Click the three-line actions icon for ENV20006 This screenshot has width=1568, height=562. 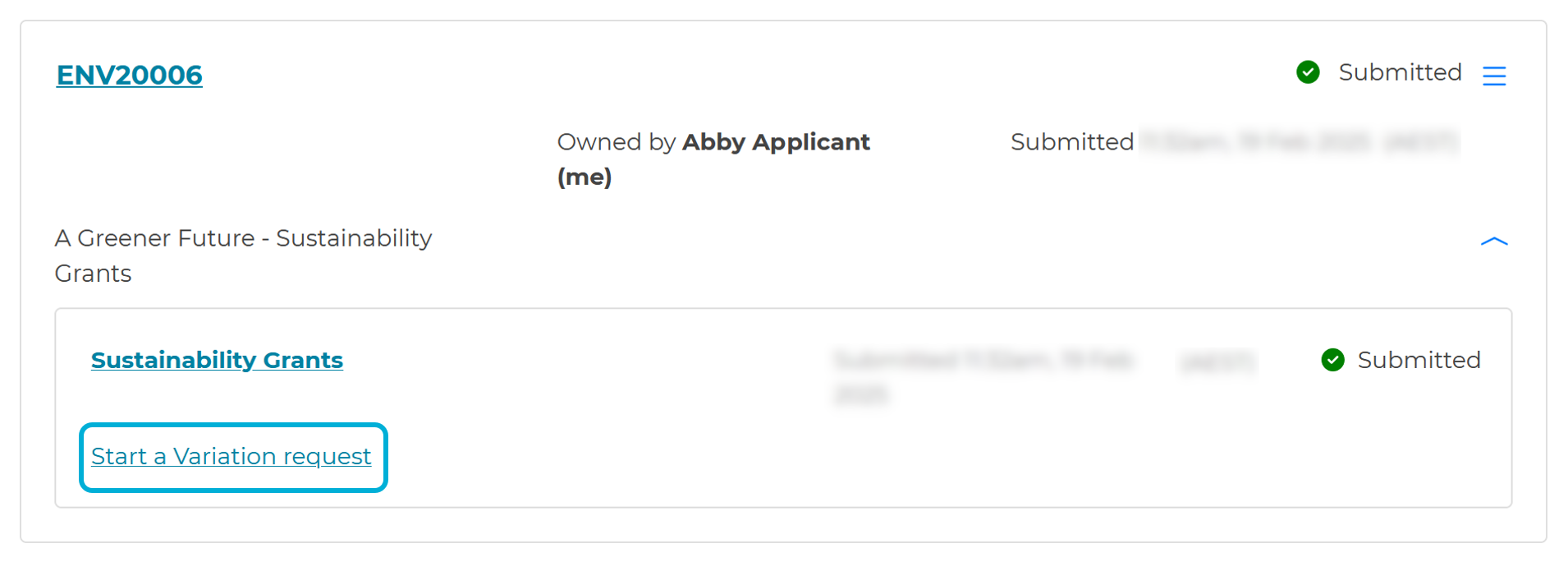pyautogui.click(x=1496, y=76)
